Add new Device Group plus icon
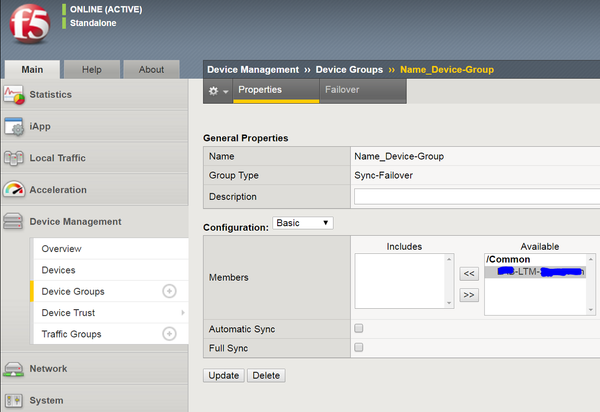 (169, 292)
